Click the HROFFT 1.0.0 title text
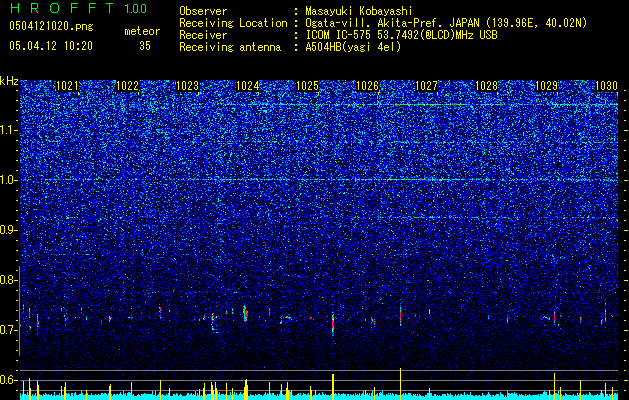Image resolution: width=629 pixels, height=400 pixels. coord(78,8)
